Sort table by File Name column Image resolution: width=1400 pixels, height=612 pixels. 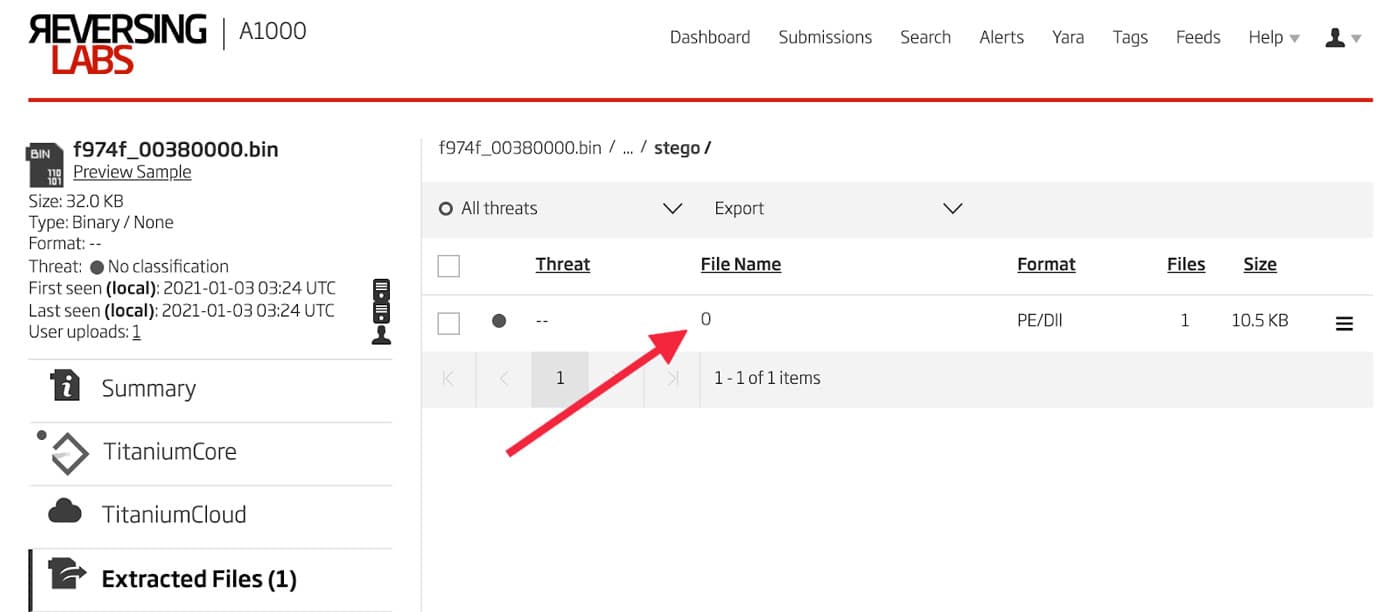tap(741, 264)
